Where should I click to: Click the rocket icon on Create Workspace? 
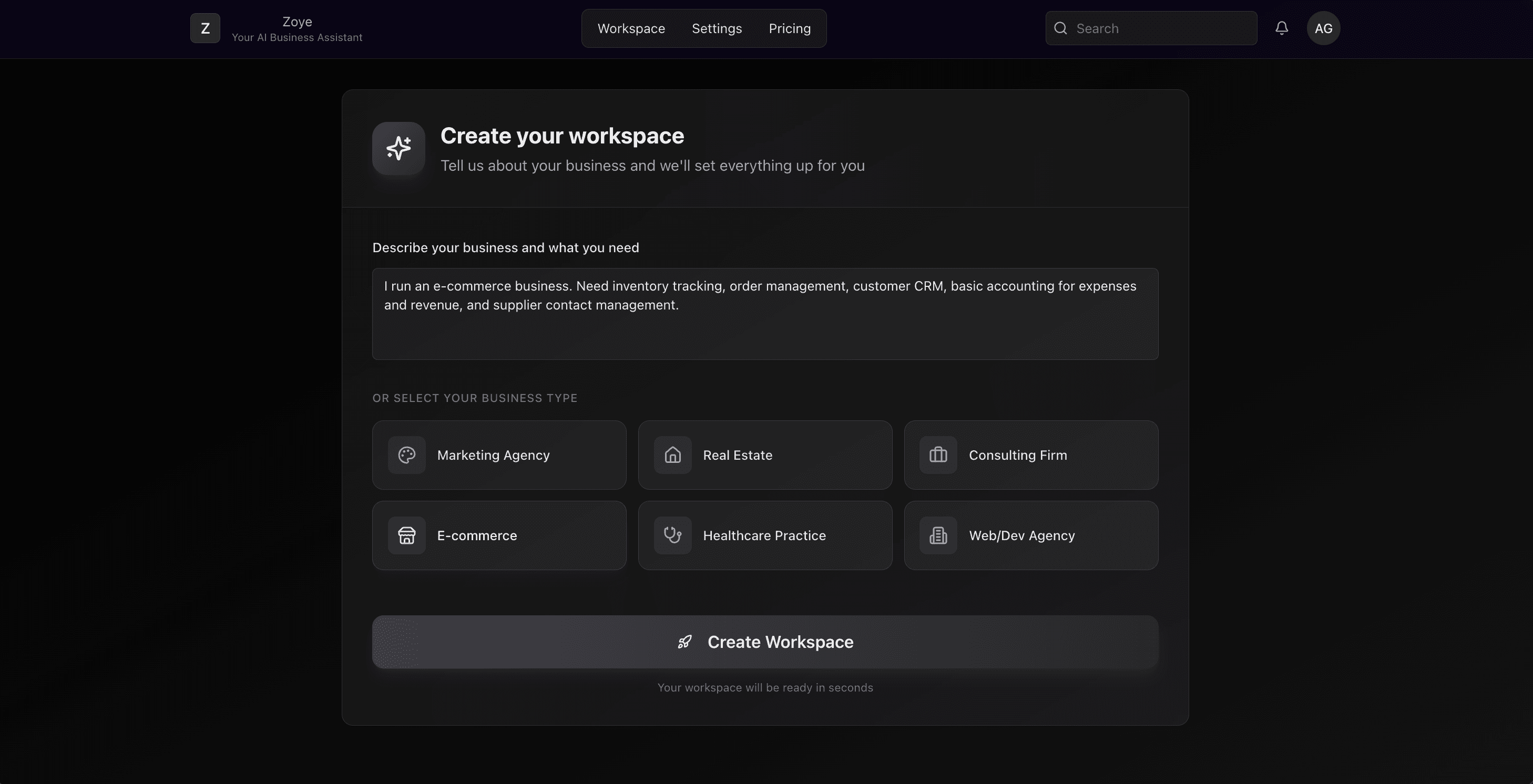click(685, 642)
